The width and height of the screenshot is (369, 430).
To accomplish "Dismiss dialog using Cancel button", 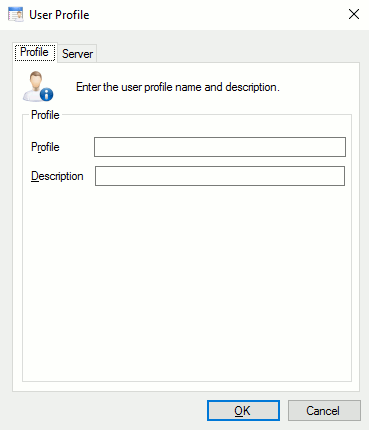I will (x=324, y=411).
